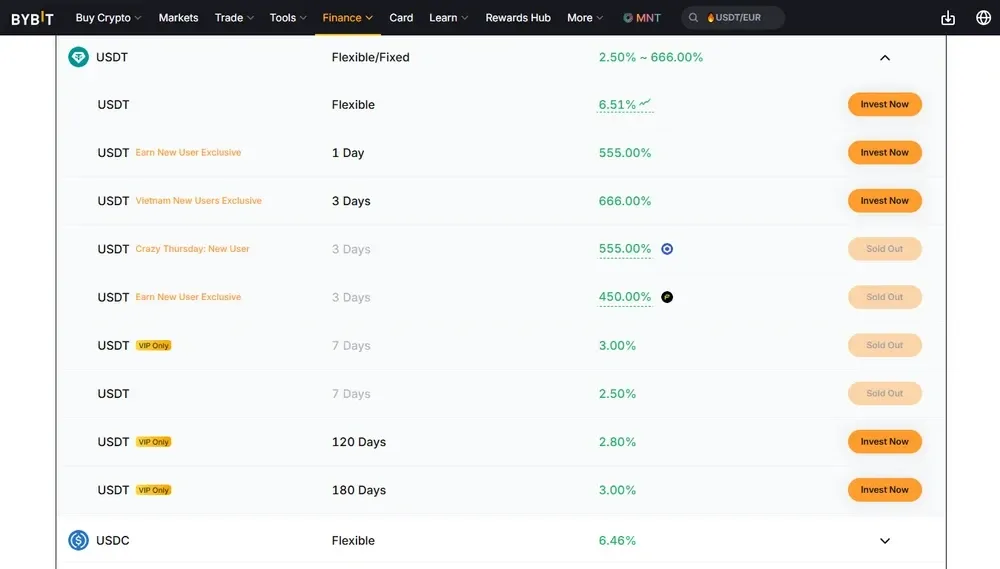Click the USDT/EUR search field
Viewport: 1000px width, 569px height.
tap(738, 18)
